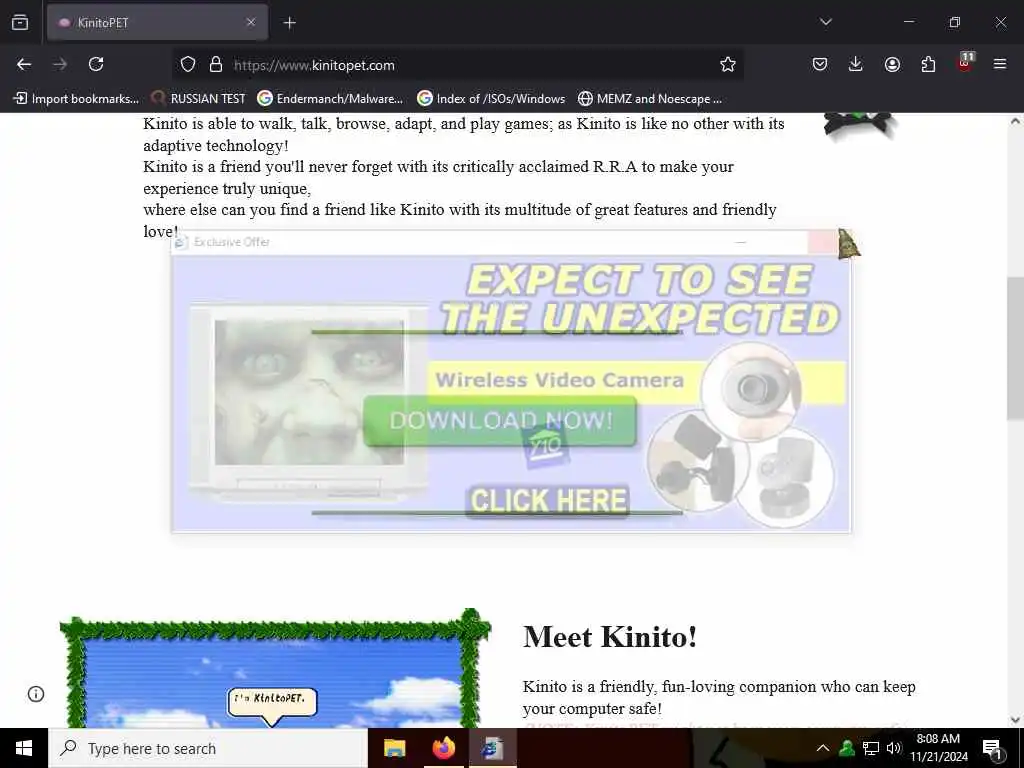Click the DOWNLOAD NOW! green button
The width and height of the screenshot is (1024, 768).
[x=500, y=421]
